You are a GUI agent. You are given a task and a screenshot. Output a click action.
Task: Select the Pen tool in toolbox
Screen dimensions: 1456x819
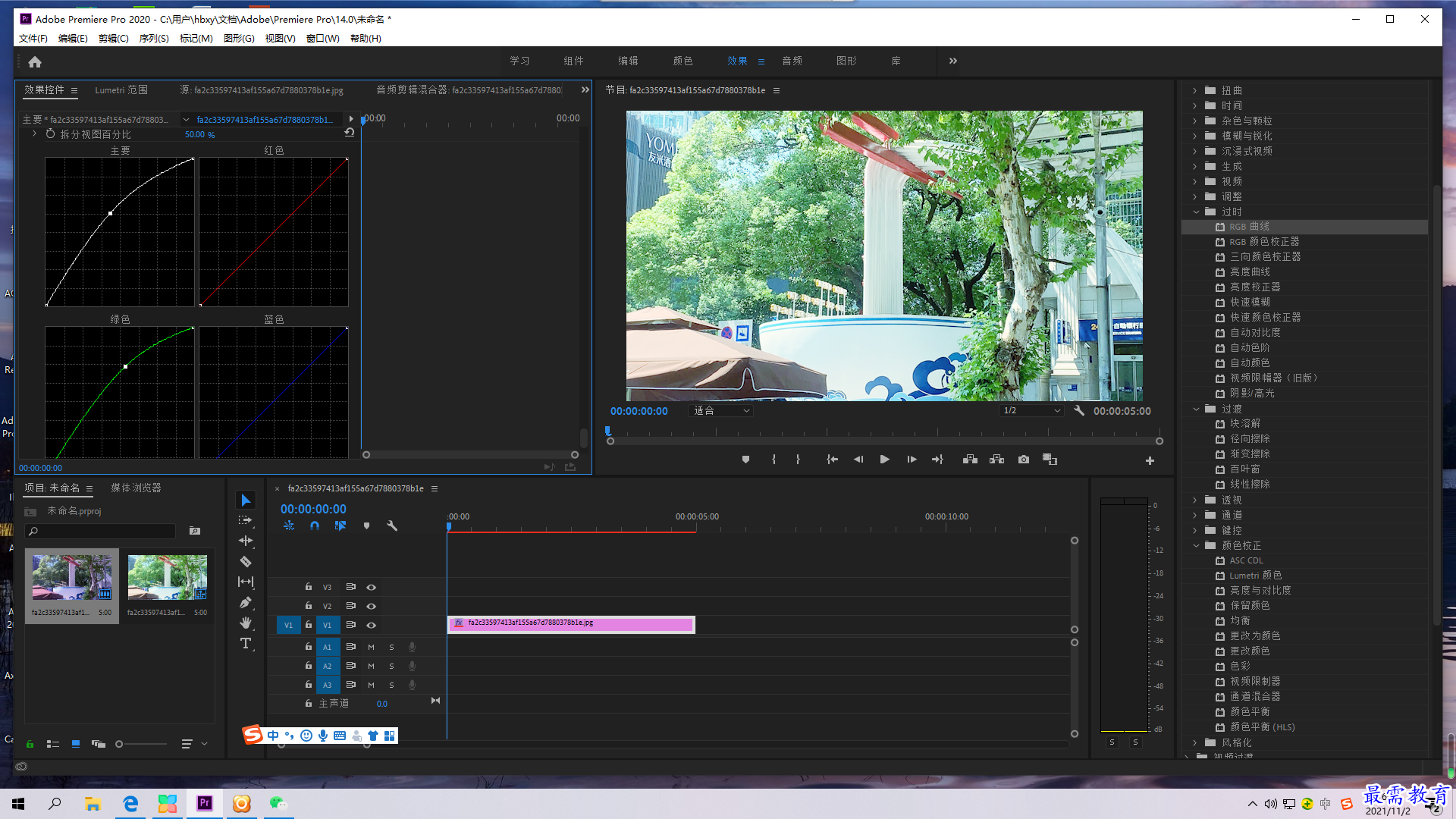246,602
